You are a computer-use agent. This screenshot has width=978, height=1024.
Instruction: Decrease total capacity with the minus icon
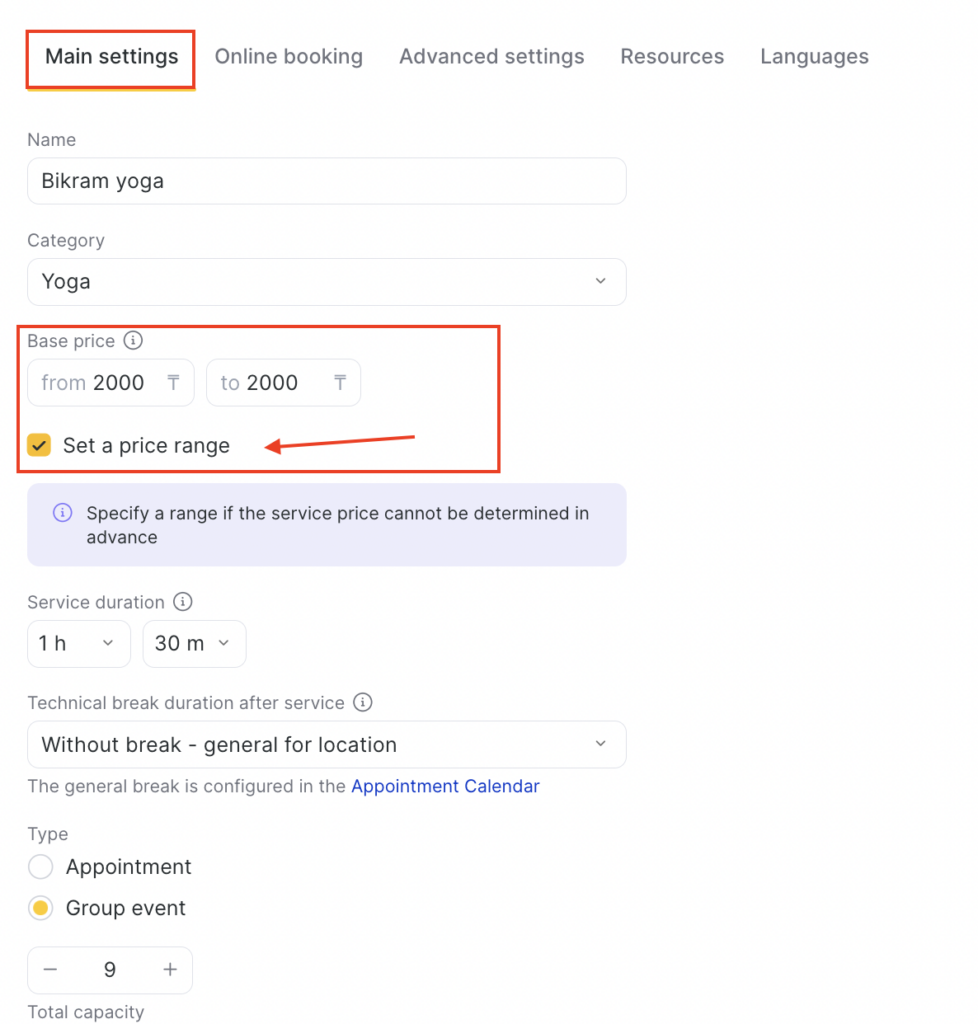50,969
